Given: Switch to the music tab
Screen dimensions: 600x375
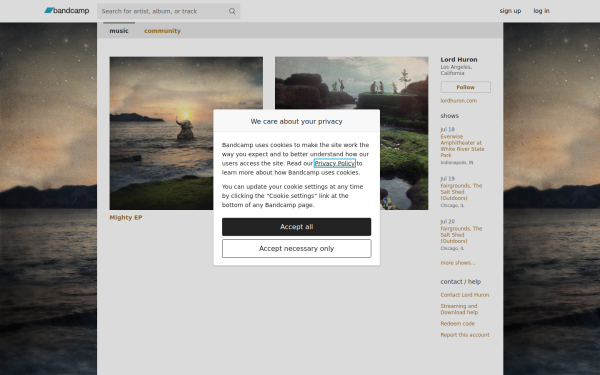Looking at the screenshot, I should (119, 31).
